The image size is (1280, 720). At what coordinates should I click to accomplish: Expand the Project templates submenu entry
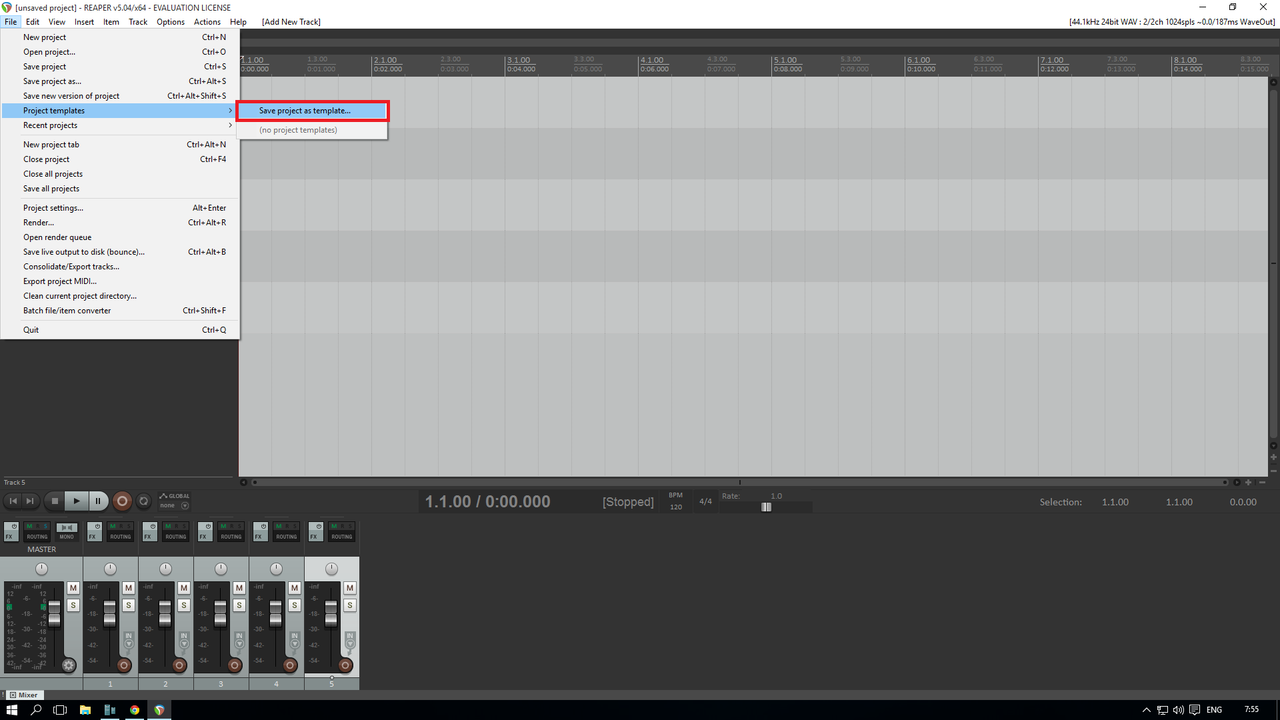[x=120, y=110]
